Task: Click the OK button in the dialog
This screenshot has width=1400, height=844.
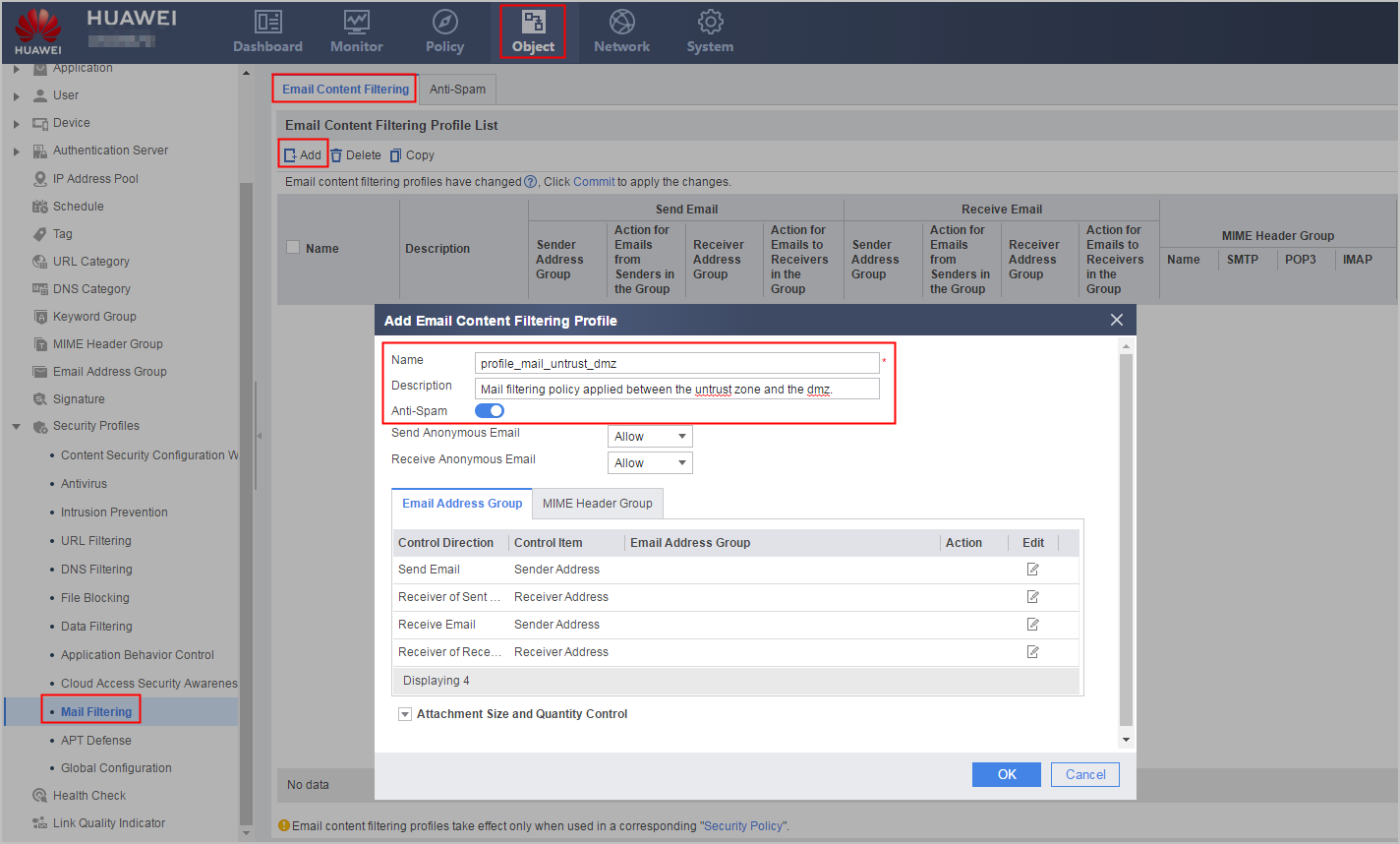Action: [1007, 775]
